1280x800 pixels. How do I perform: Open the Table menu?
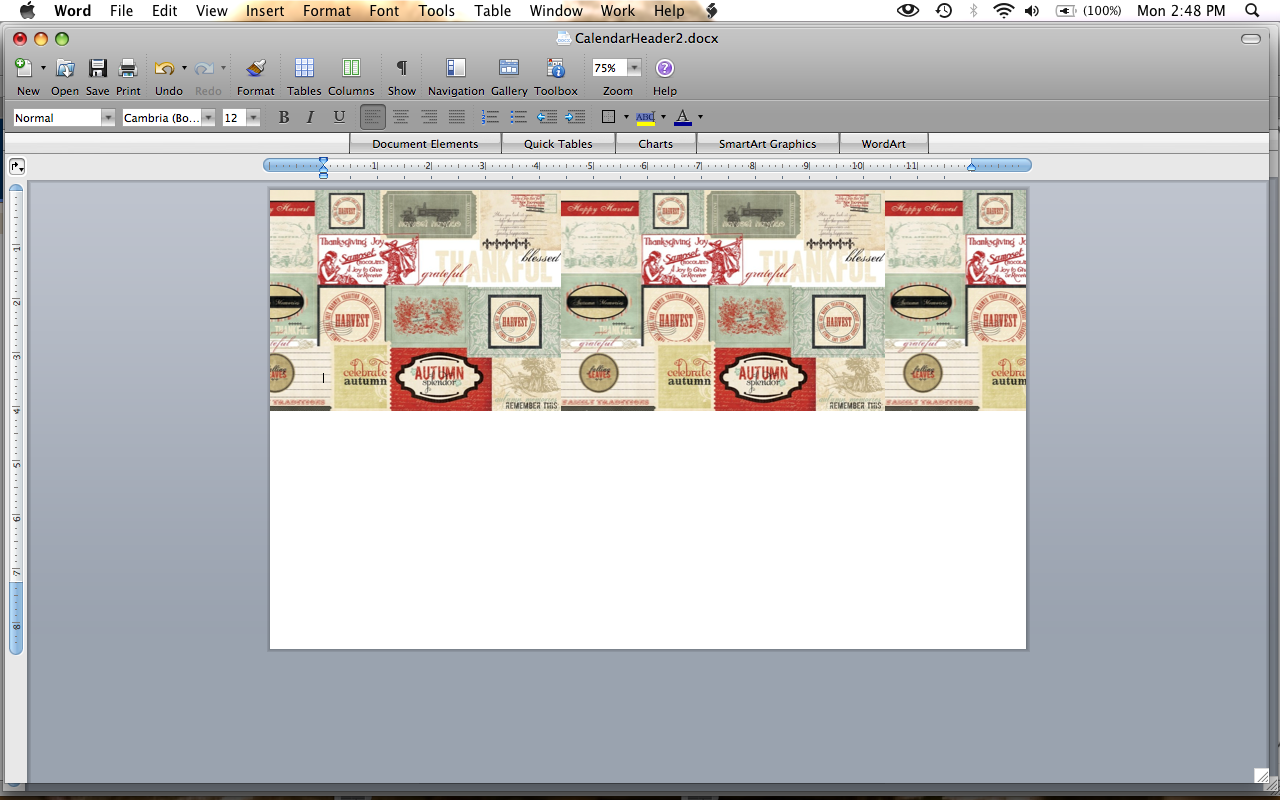tap(492, 11)
